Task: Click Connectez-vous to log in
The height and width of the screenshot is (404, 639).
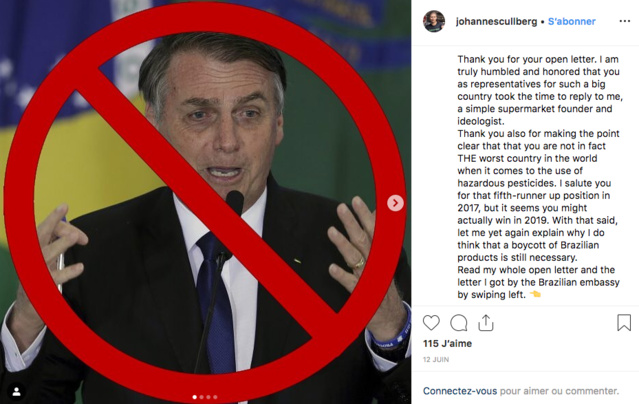Action: click(x=460, y=391)
